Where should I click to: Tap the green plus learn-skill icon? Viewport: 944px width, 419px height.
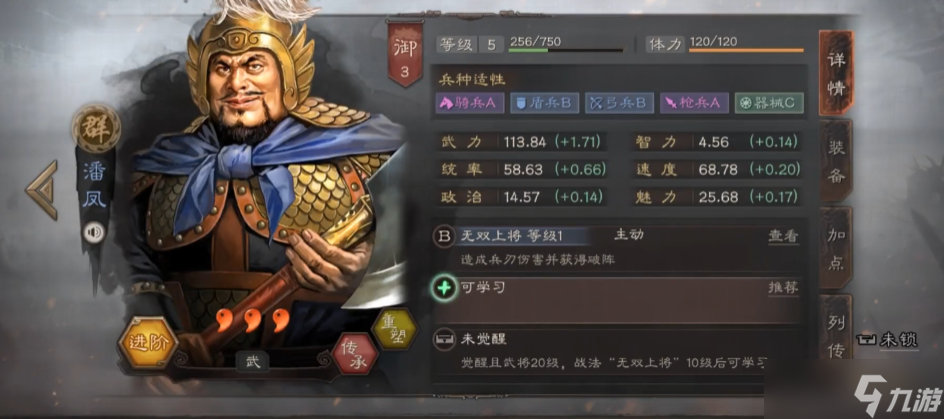(444, 288)
